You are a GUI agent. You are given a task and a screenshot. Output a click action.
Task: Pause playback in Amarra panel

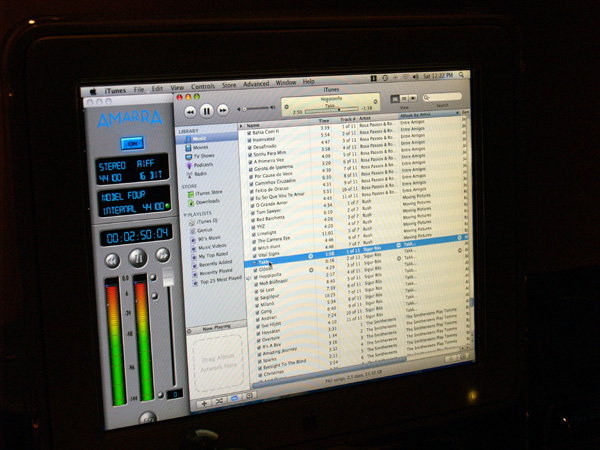coord(138,257)
